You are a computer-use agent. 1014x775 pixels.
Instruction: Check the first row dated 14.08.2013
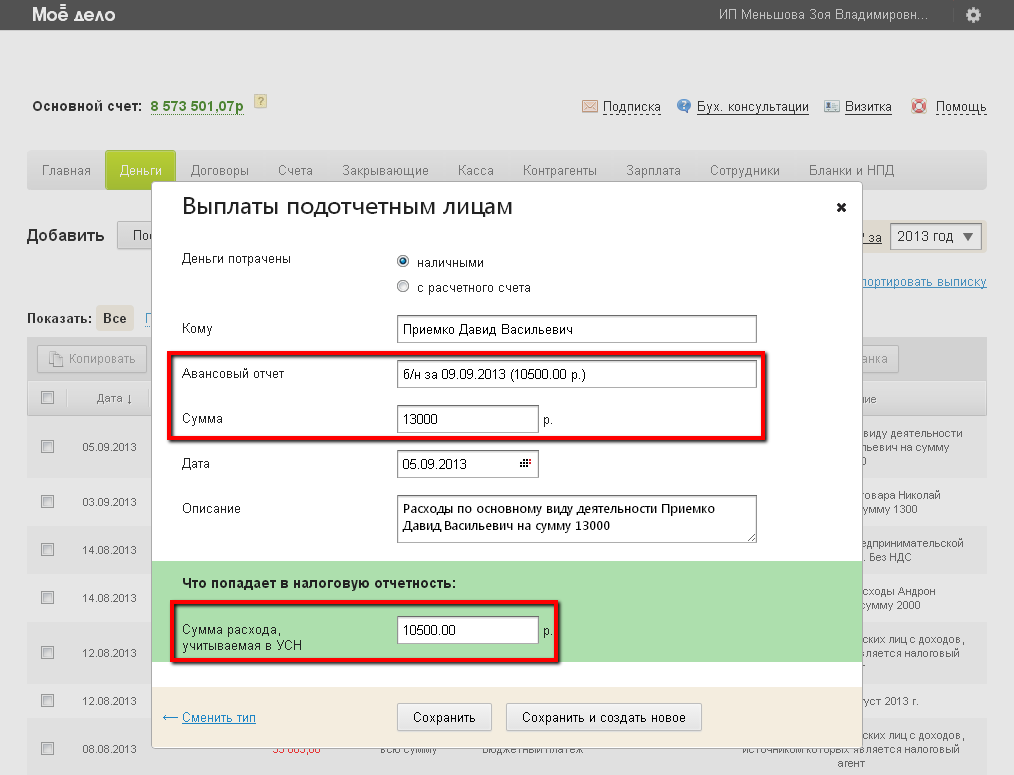point(47,549)
